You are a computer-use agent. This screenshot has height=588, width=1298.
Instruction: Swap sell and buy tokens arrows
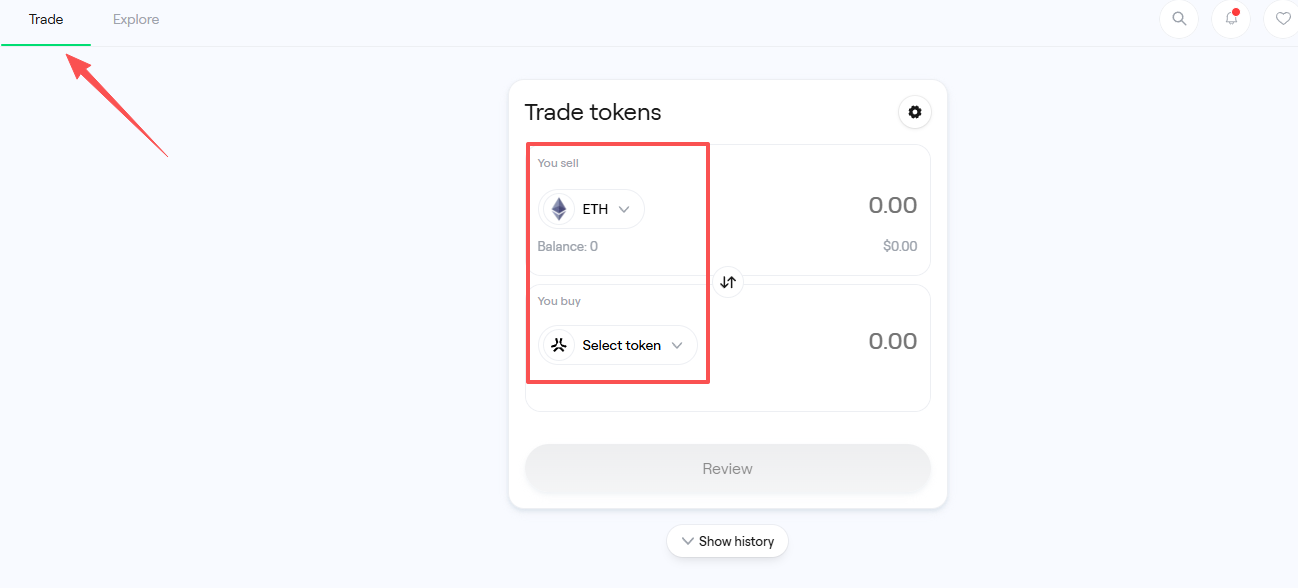tap(728, 282)
